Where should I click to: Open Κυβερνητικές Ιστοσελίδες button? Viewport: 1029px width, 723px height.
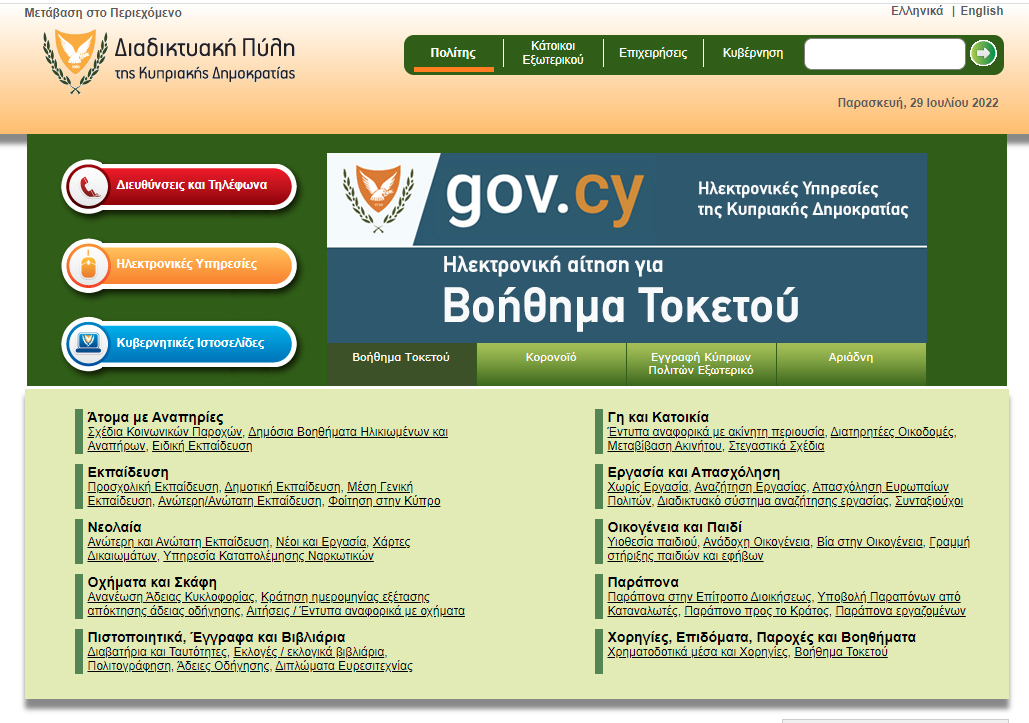point(179,343)
